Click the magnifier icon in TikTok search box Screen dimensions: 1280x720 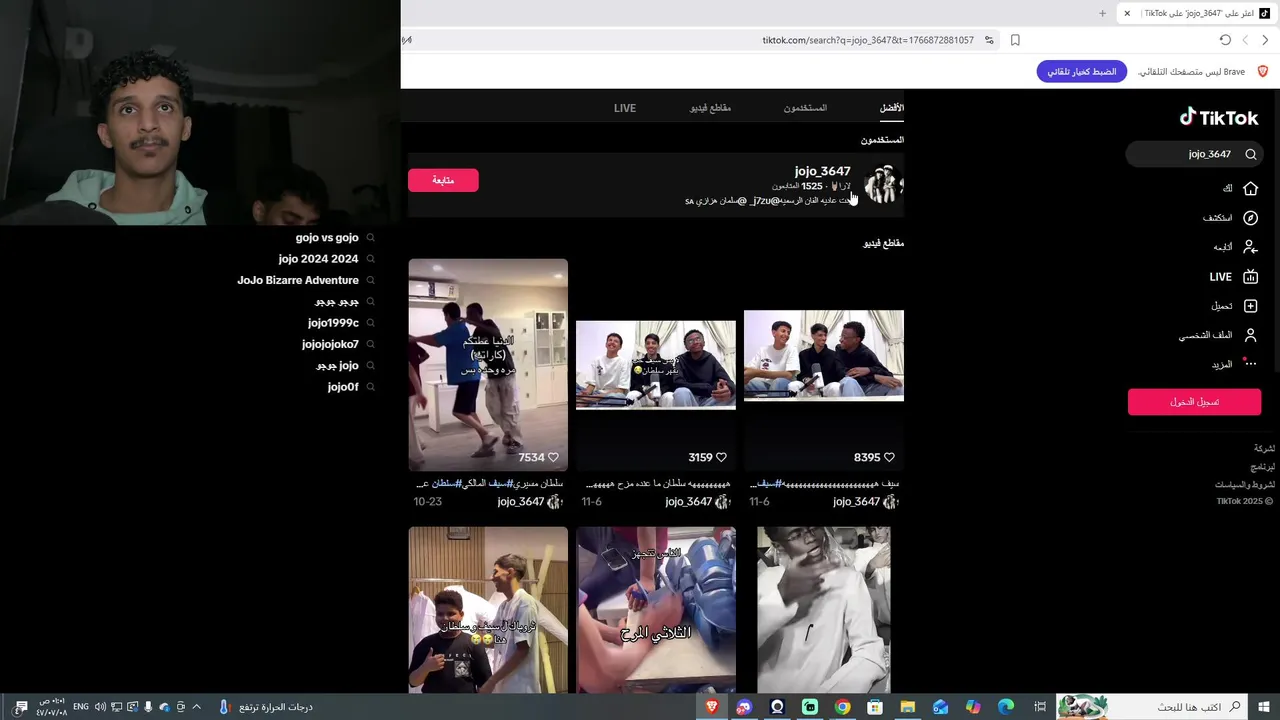click(1251, 154)
